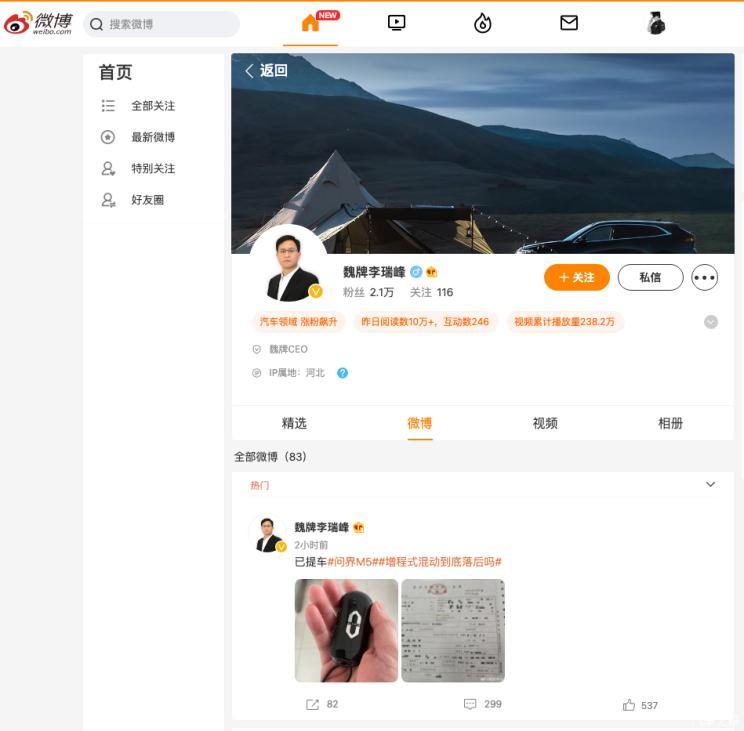Click the 好友圈 person icon
Image resolution: width=744 pixels, height=731 pixels.
(108, 200)
